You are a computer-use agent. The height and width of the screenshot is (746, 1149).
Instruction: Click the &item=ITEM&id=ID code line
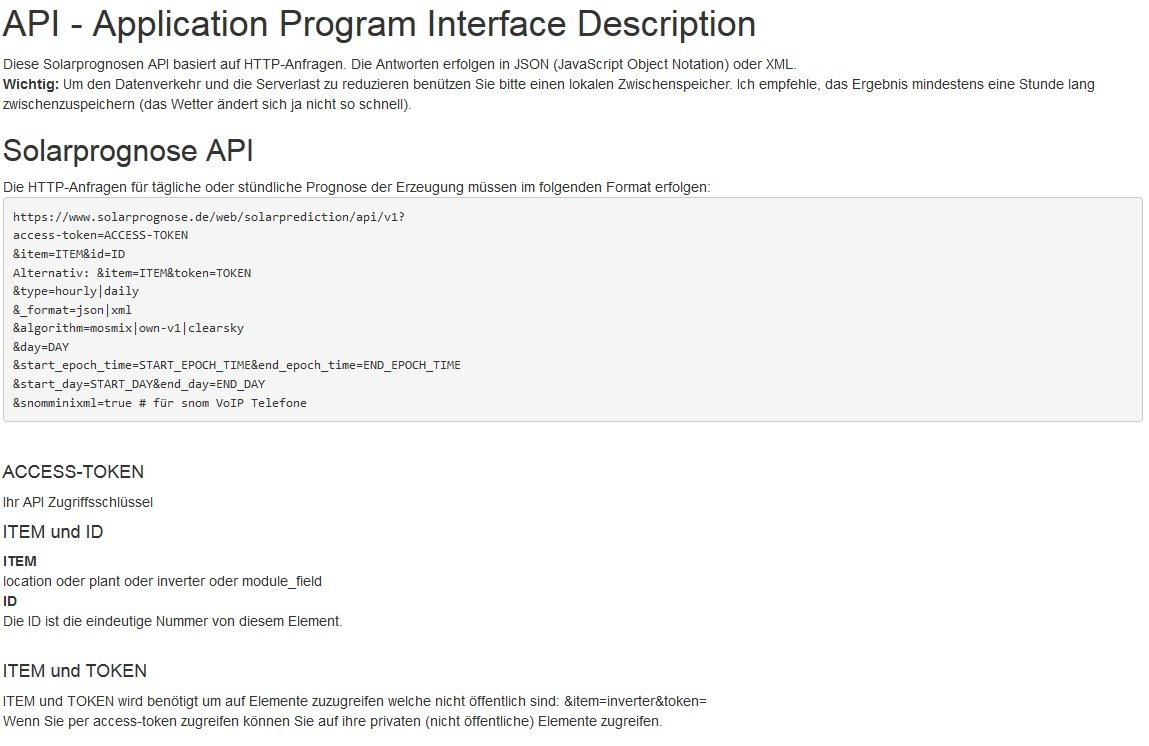pos(69,254)
